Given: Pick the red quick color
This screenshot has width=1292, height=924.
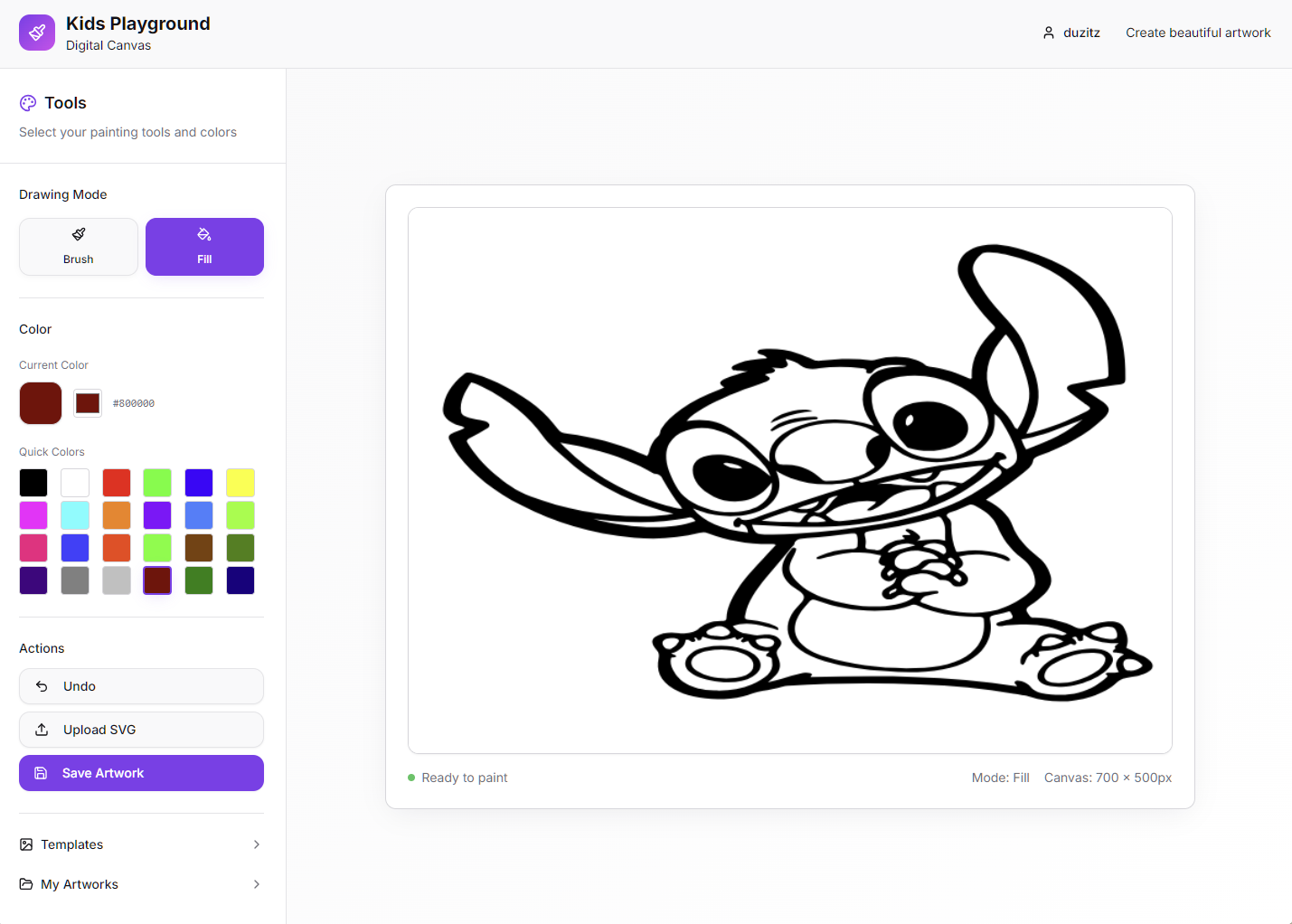Looking at the screenshot, I should click(x=117, y=483).
